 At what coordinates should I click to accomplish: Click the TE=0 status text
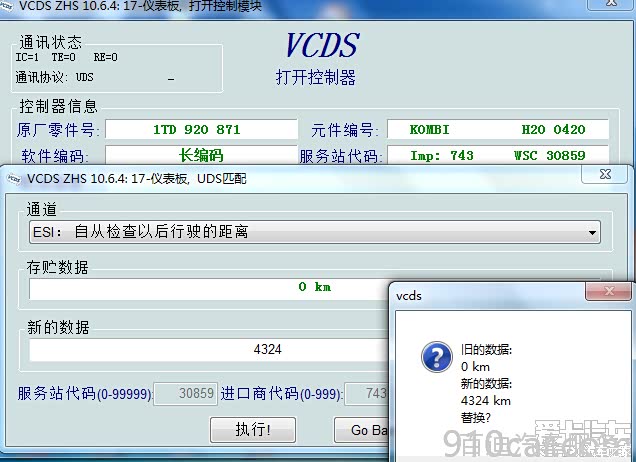coord(63,57)
